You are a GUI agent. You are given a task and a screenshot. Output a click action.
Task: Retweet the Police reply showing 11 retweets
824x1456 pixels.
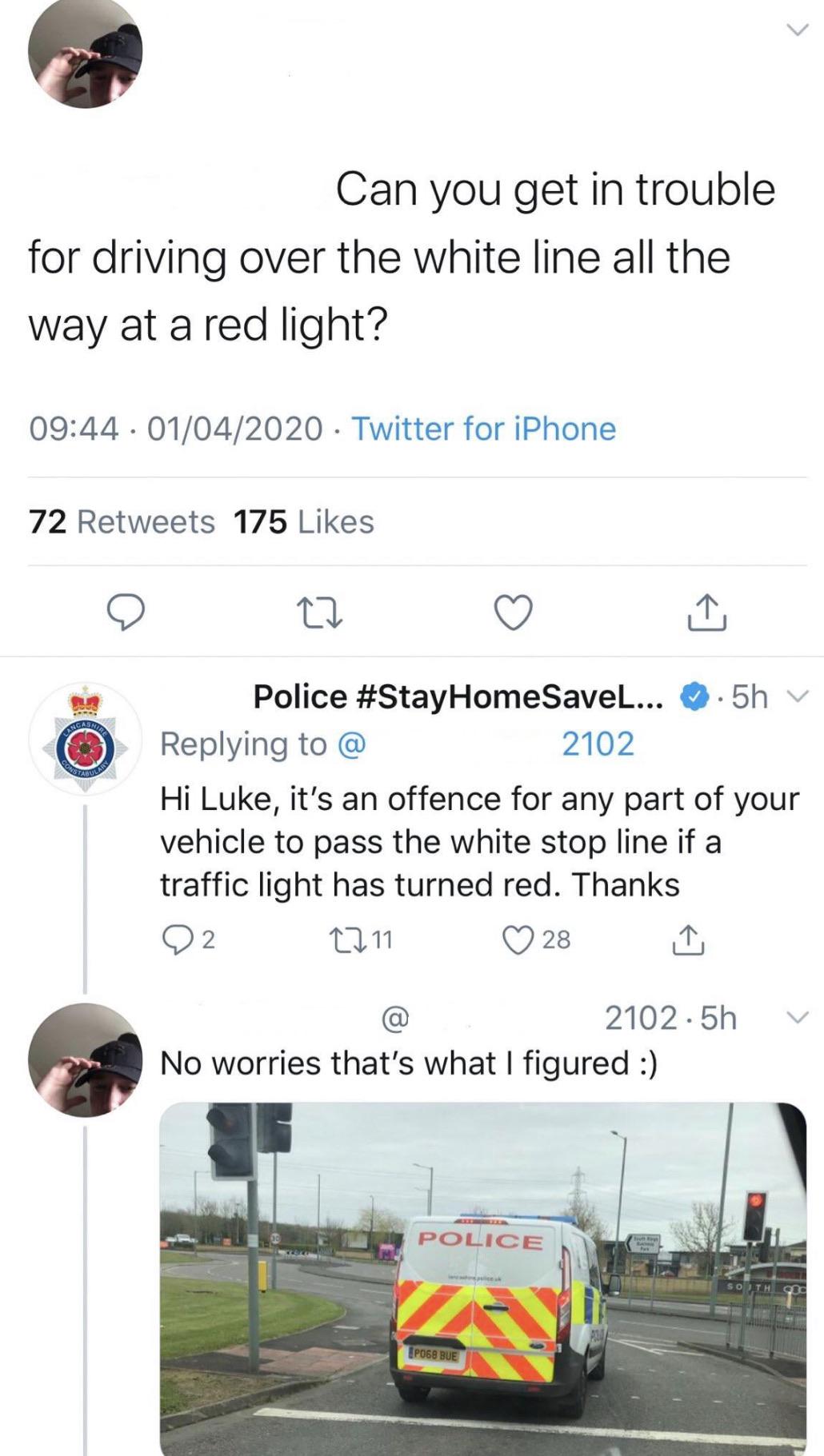[x=361, y=939]
